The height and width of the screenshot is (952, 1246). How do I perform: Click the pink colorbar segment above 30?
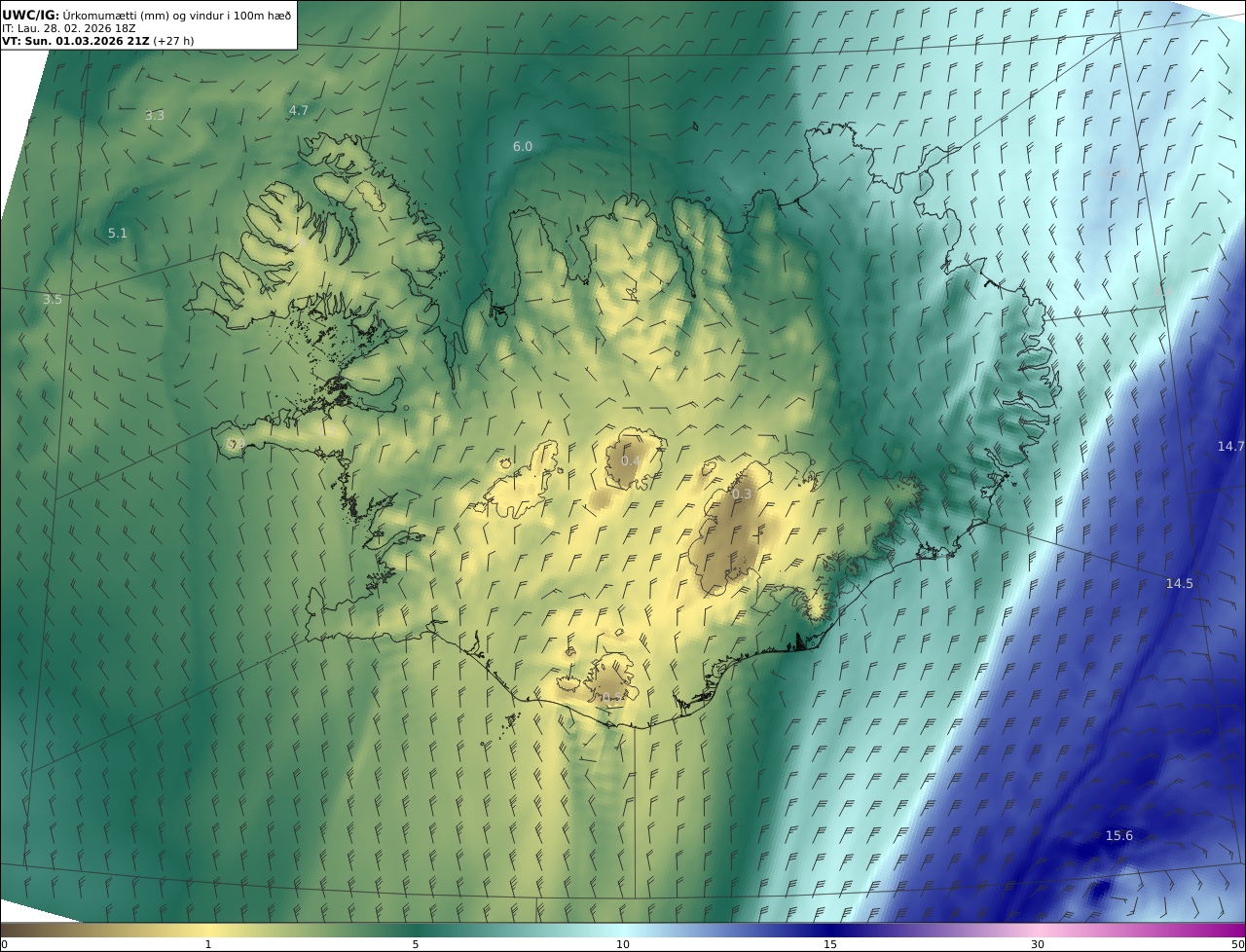coord(1038,930)
